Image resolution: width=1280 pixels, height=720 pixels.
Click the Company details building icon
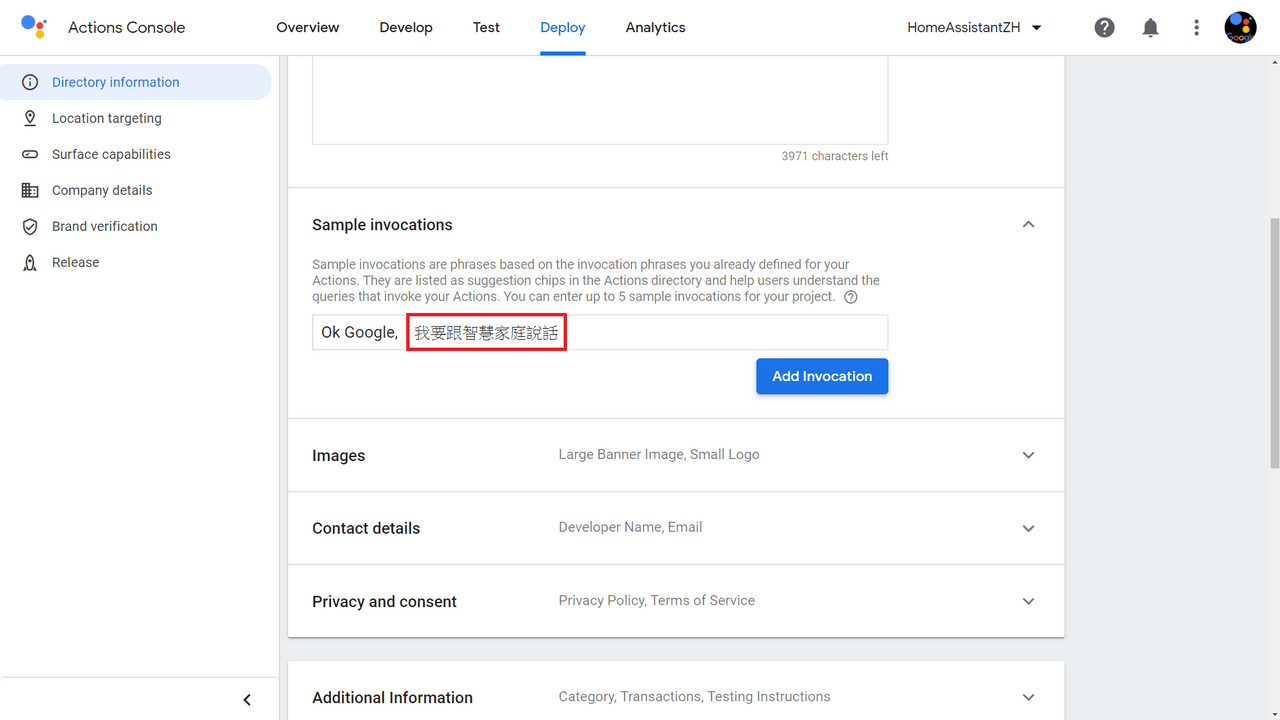point(30,190)
